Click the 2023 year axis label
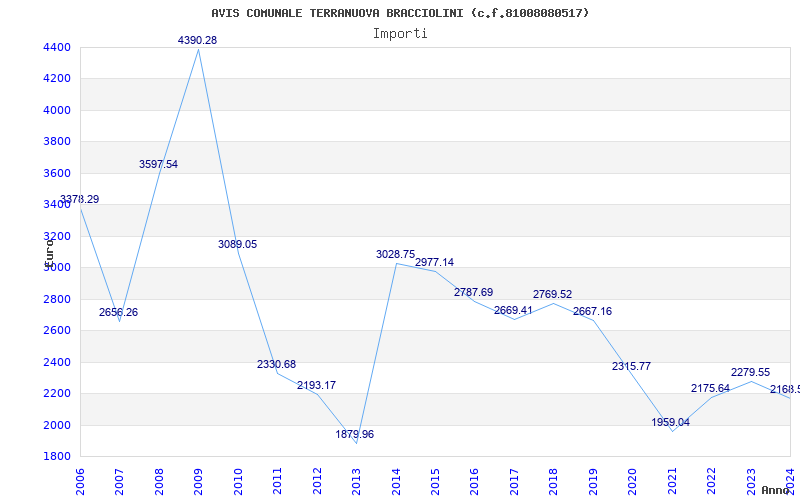Screen dimensions: 800x500 [751, 481]
